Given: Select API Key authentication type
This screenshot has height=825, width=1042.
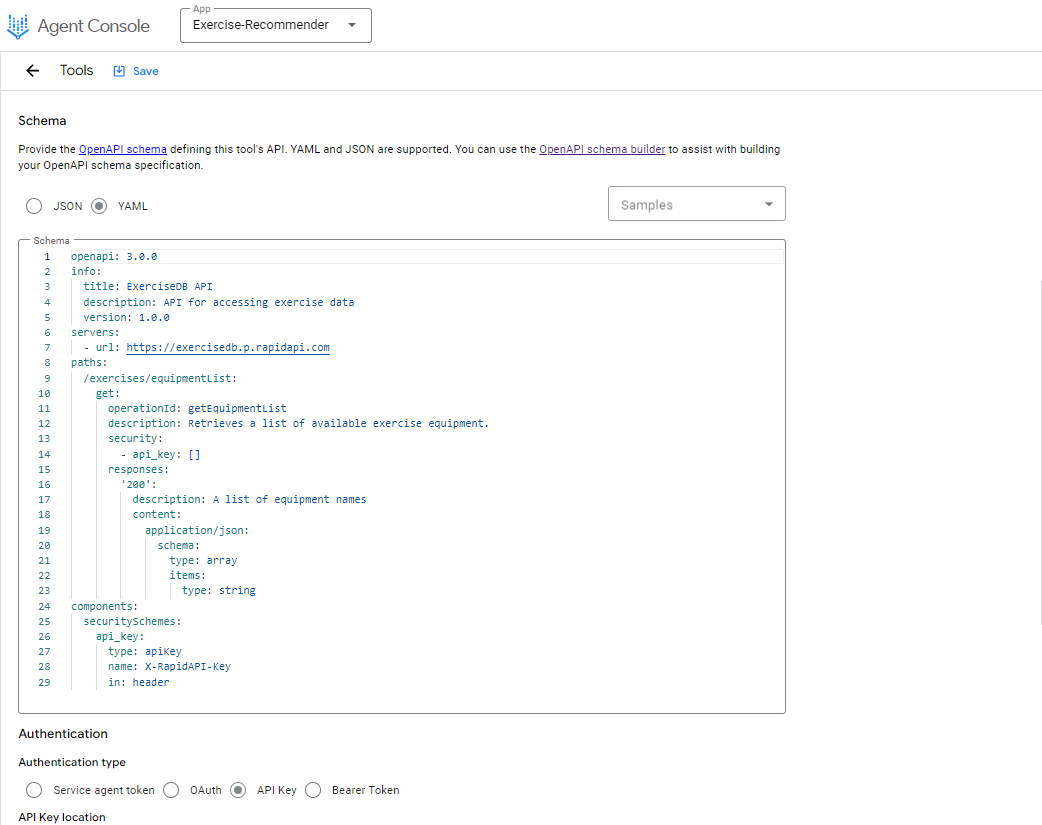Looking at the screenshot, I should [x=238, y=790].
